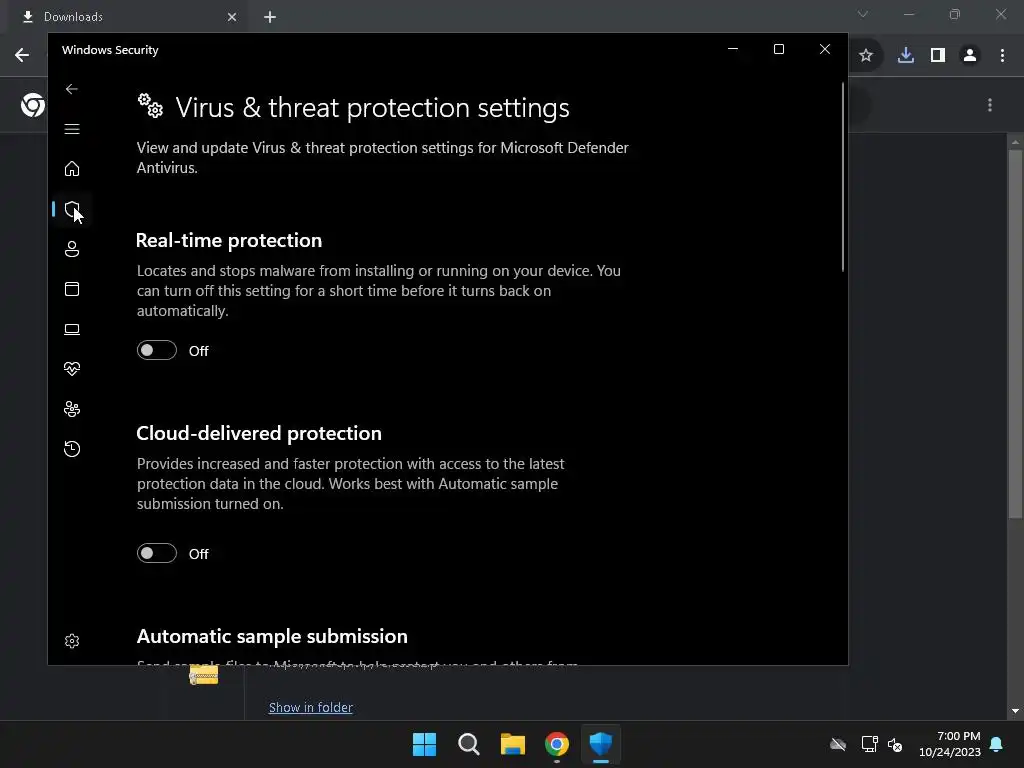Click Windows Security taskbar shield icon

[601, 744]
